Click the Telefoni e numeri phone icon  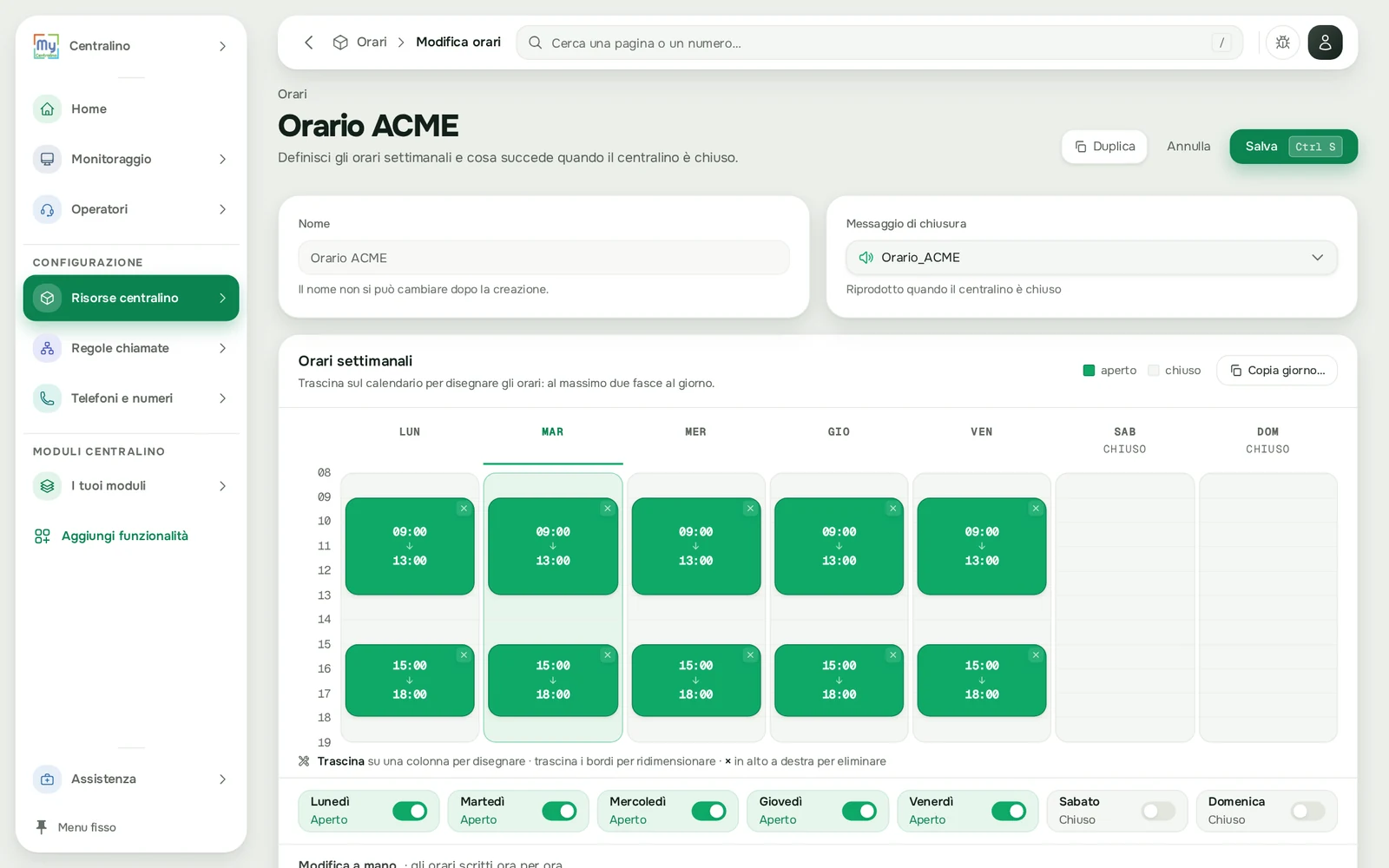(x=47, y=398)
